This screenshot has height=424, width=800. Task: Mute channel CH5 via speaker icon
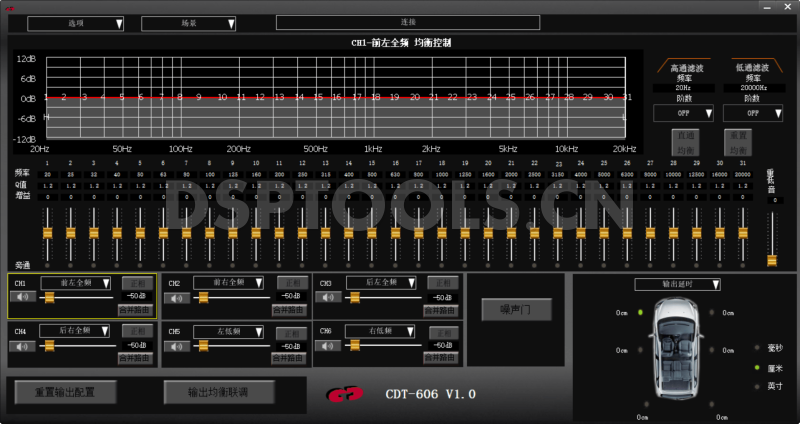coord(177,345)
